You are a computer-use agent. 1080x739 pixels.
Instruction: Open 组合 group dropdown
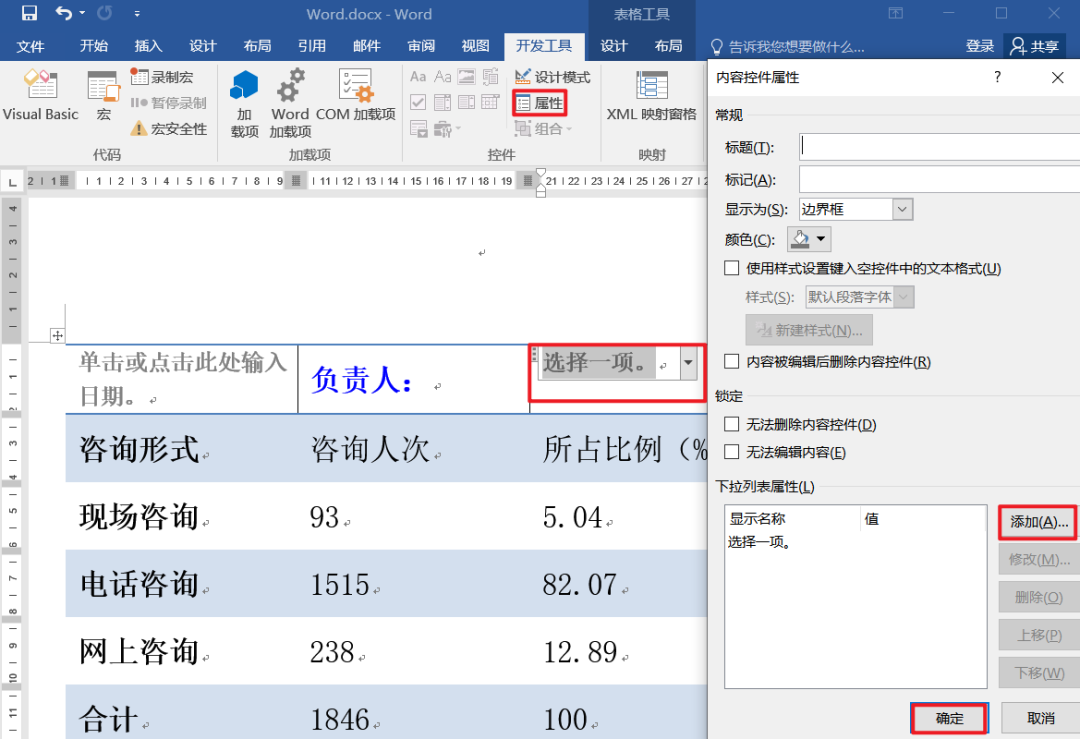point(543,129)
